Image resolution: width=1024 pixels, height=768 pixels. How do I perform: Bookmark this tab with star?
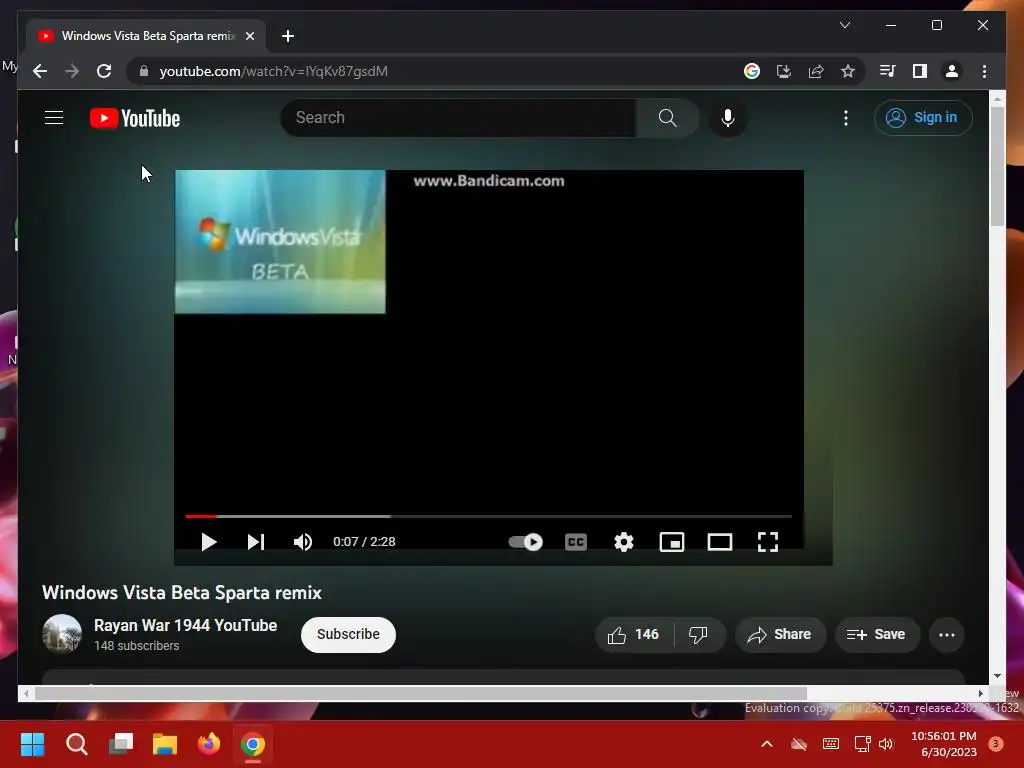[x=848, y=71]
